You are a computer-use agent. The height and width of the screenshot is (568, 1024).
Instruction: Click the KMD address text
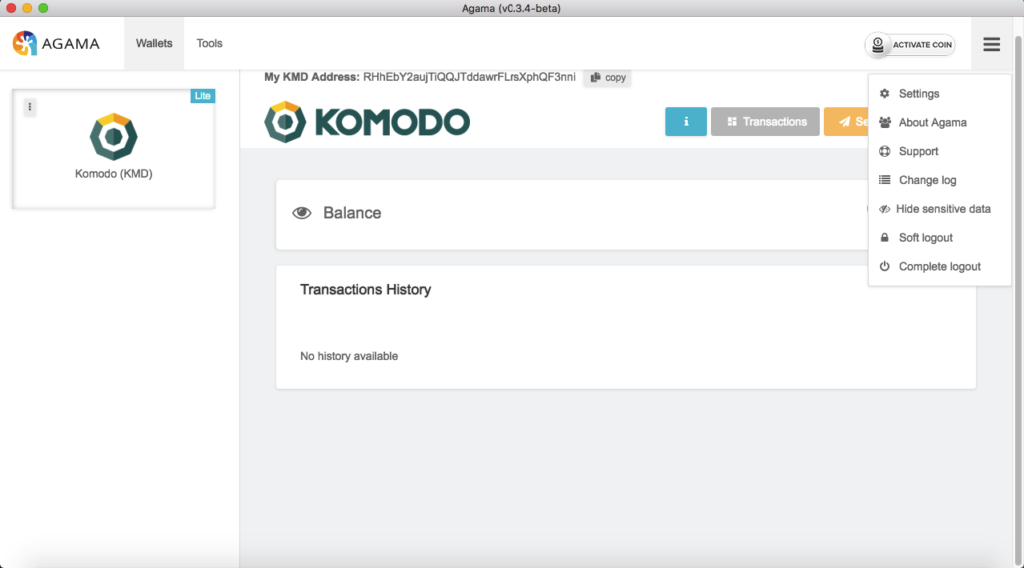click(x=469, y=77)
